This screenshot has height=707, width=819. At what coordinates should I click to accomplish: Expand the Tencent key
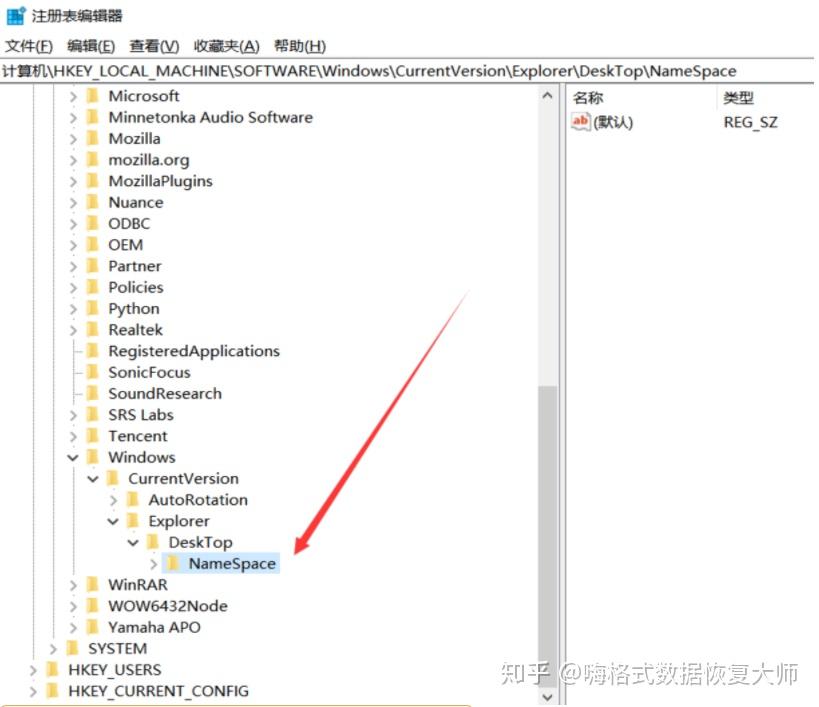coord(73,437)
